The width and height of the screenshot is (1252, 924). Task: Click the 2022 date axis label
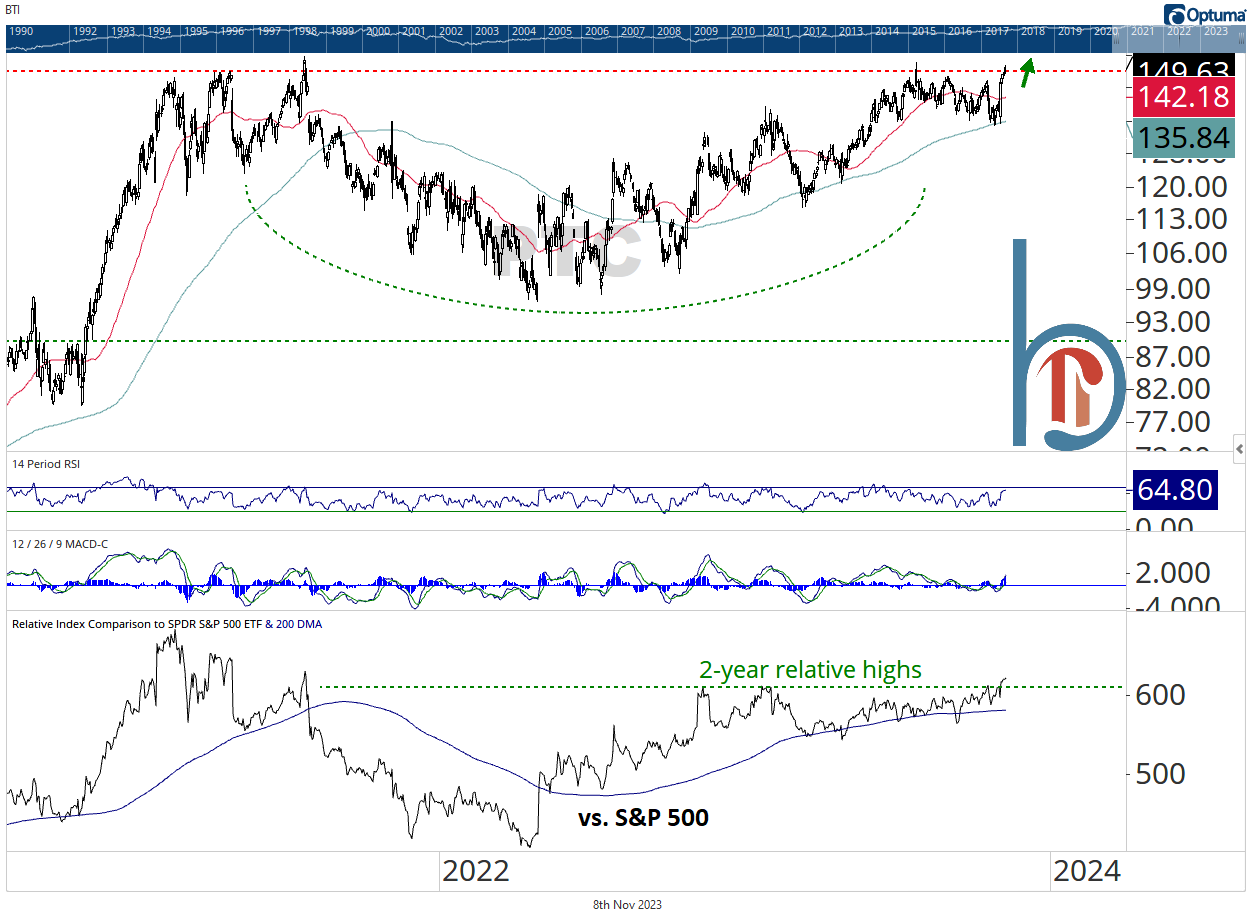[476, 871]
